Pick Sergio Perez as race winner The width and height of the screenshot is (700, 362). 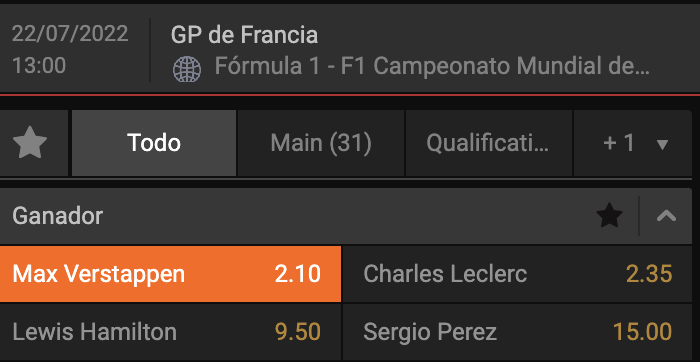517,332
